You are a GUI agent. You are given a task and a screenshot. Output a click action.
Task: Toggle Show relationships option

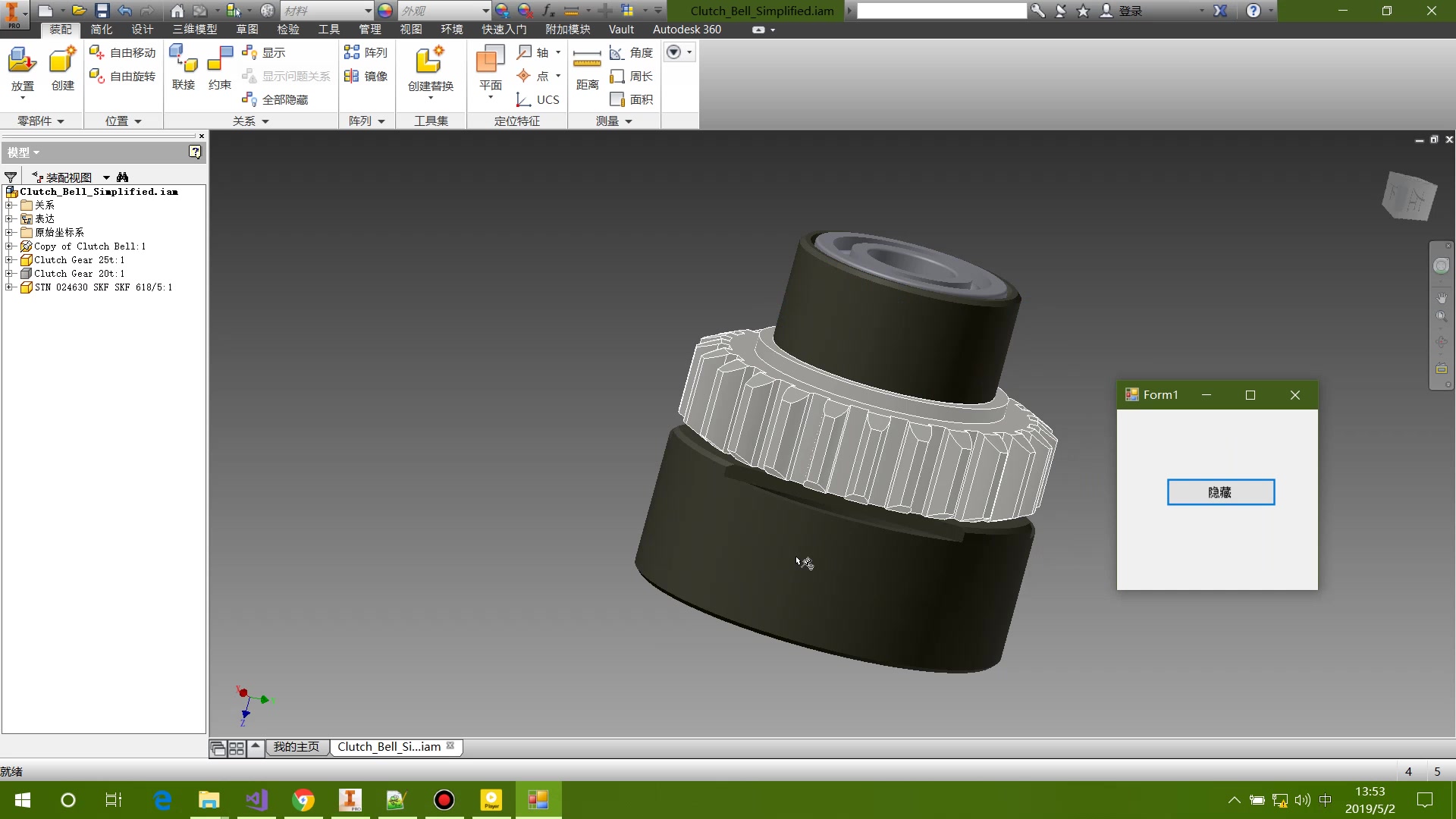tap(264, 52)
